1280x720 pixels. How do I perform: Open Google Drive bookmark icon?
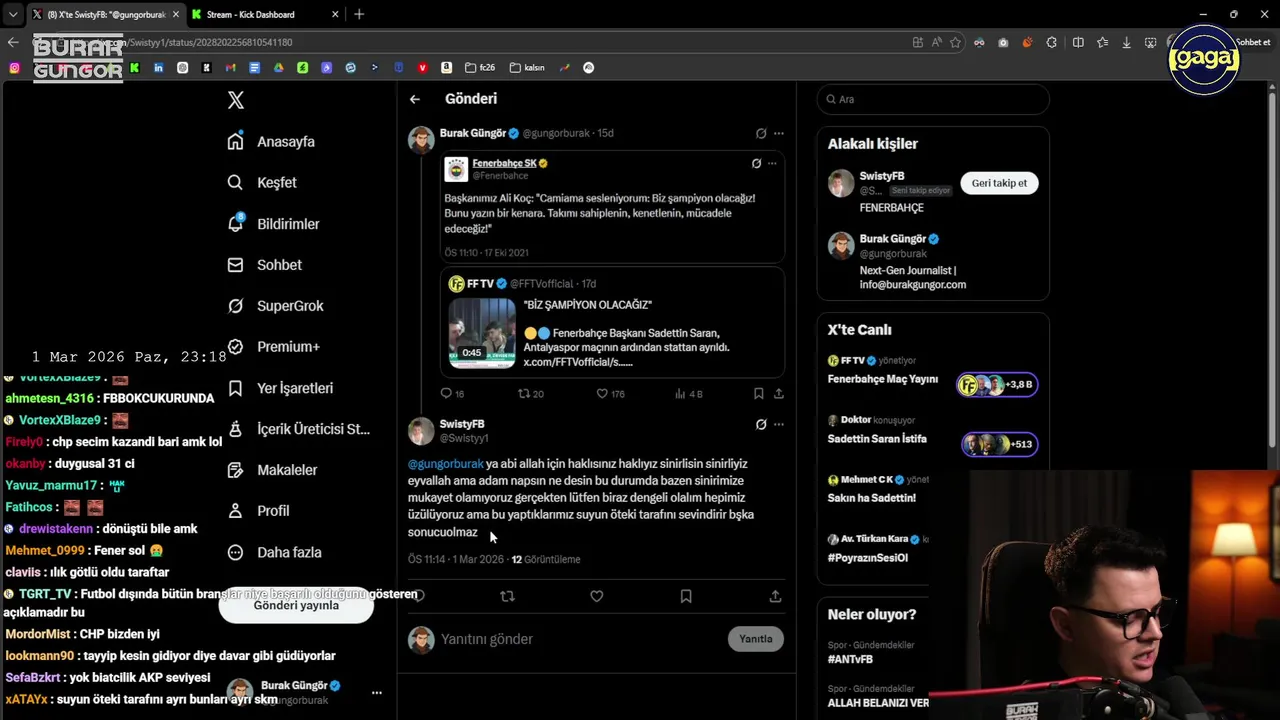coord(278,68)
